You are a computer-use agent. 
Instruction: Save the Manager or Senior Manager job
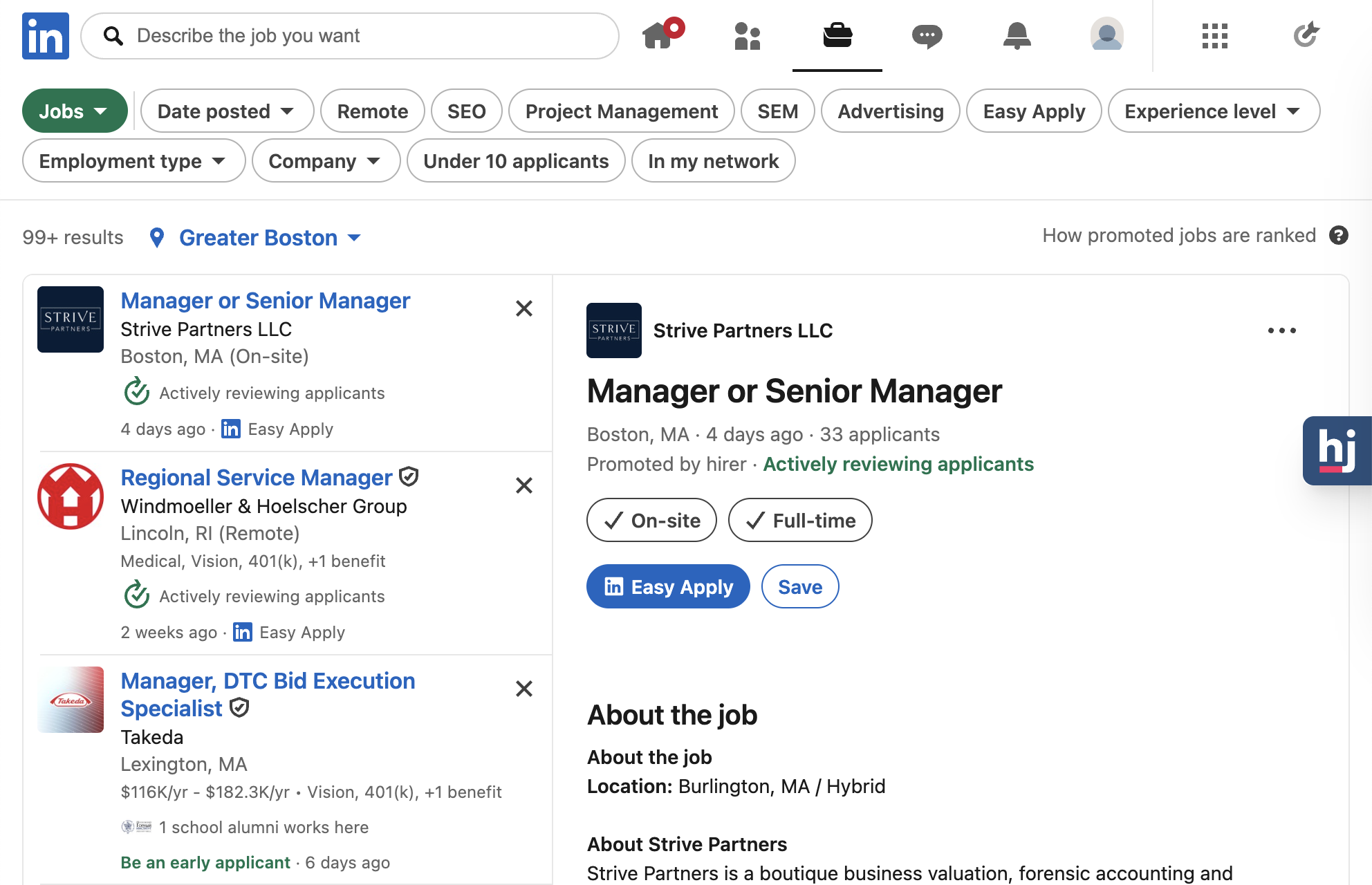pos(800,586)
